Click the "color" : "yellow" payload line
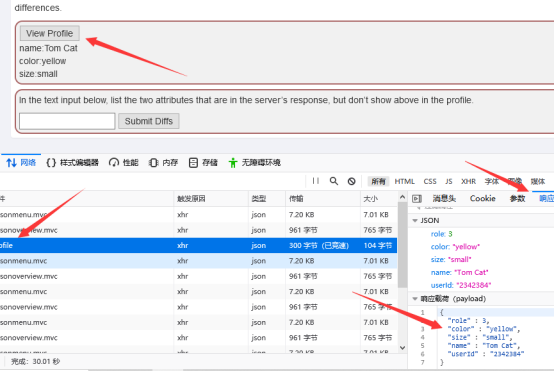 coord(484,329)
